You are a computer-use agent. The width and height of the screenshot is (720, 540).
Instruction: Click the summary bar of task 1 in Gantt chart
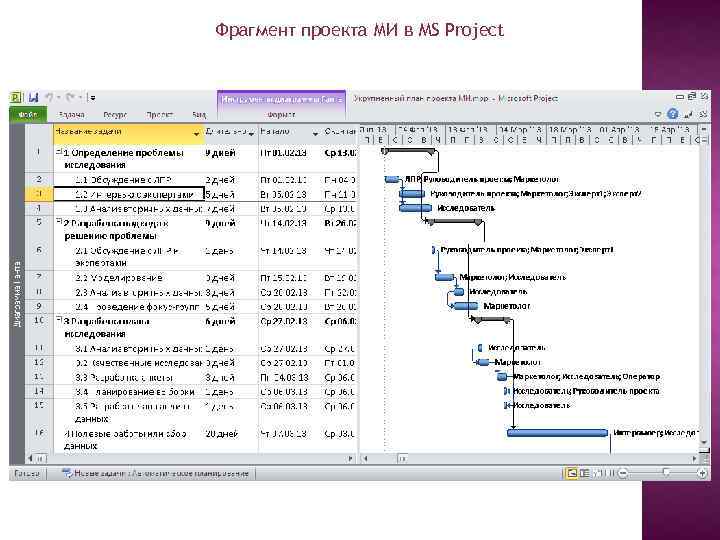(x=409, y=151)
